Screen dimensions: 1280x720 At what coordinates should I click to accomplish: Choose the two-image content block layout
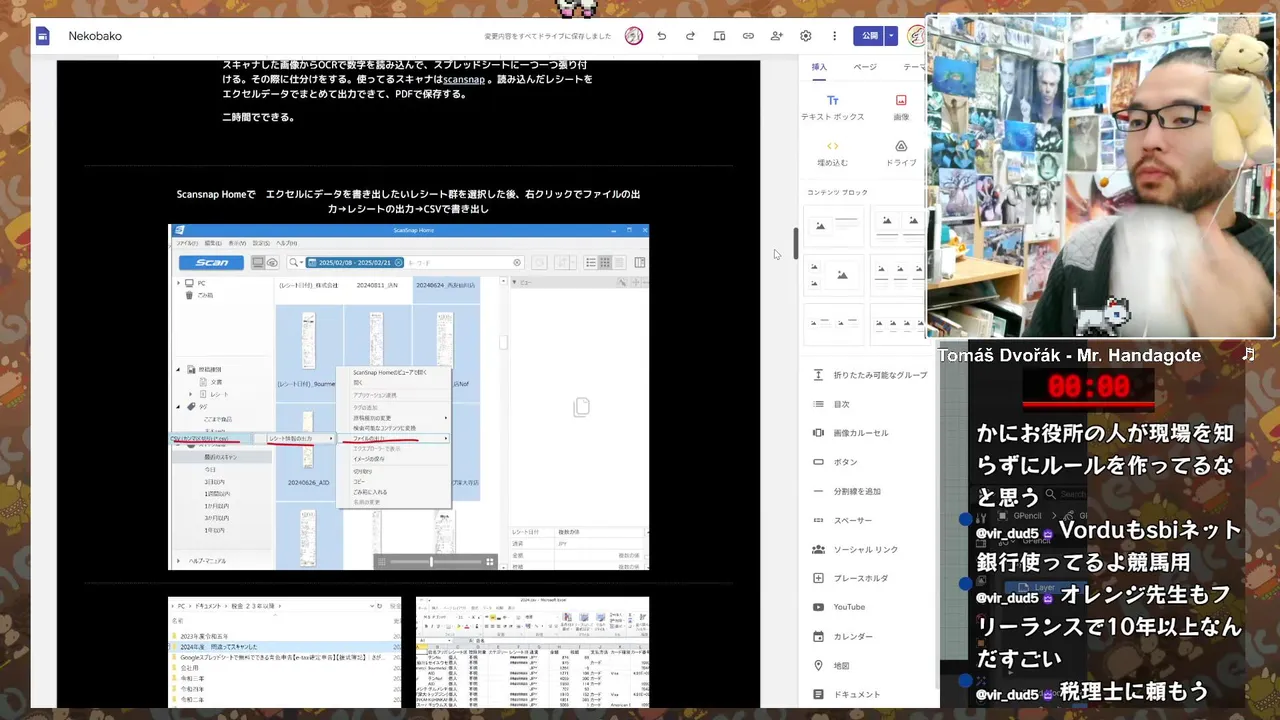[x=898, y=226]
